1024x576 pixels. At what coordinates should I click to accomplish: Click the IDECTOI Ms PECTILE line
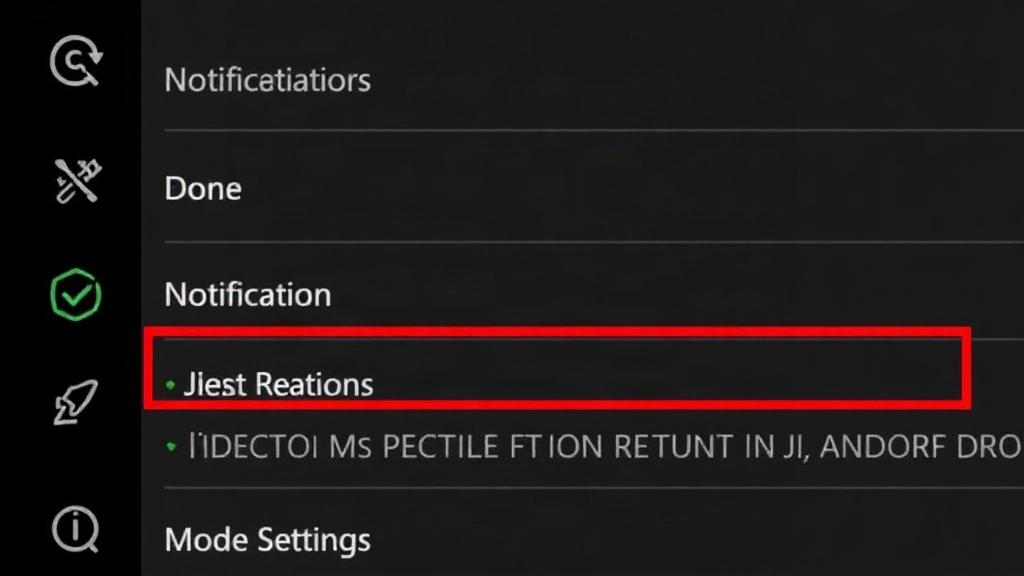pyautogui.click(x=604, y=447)
